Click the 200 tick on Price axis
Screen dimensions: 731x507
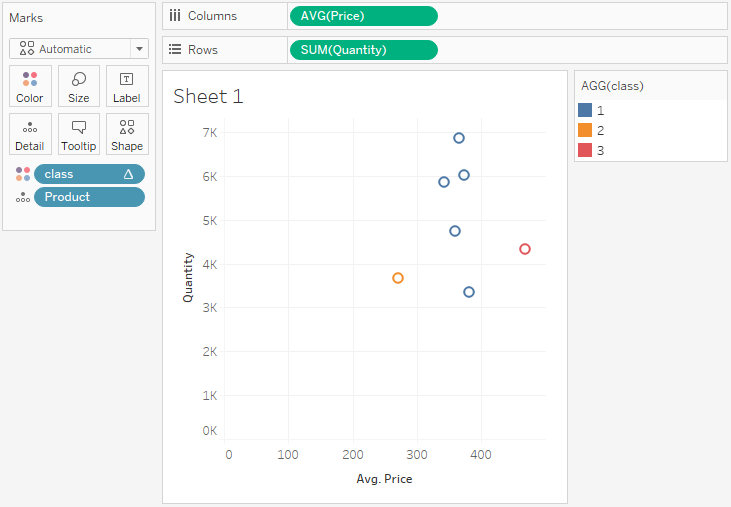click(352, 455)
